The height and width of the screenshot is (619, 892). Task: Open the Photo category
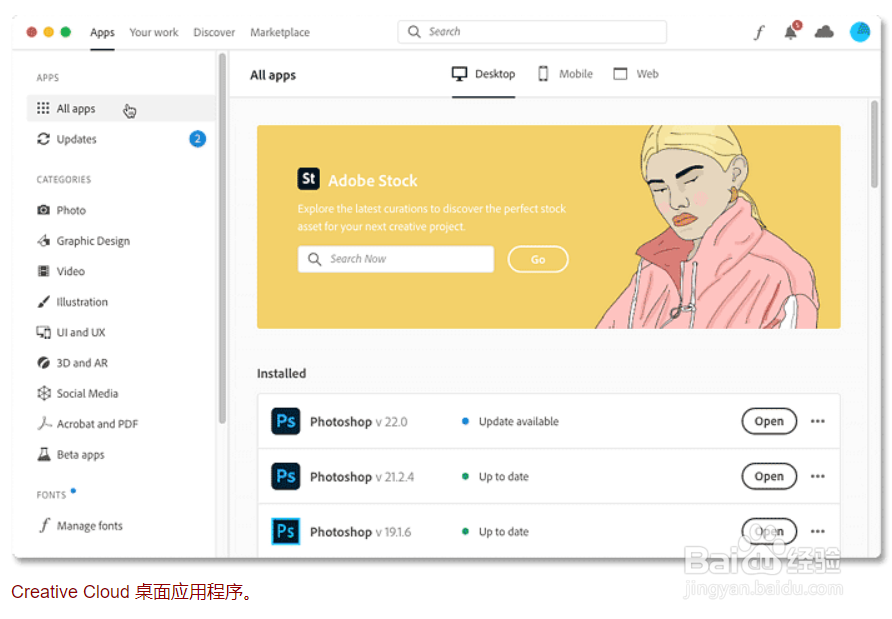(x=121, y=210)
